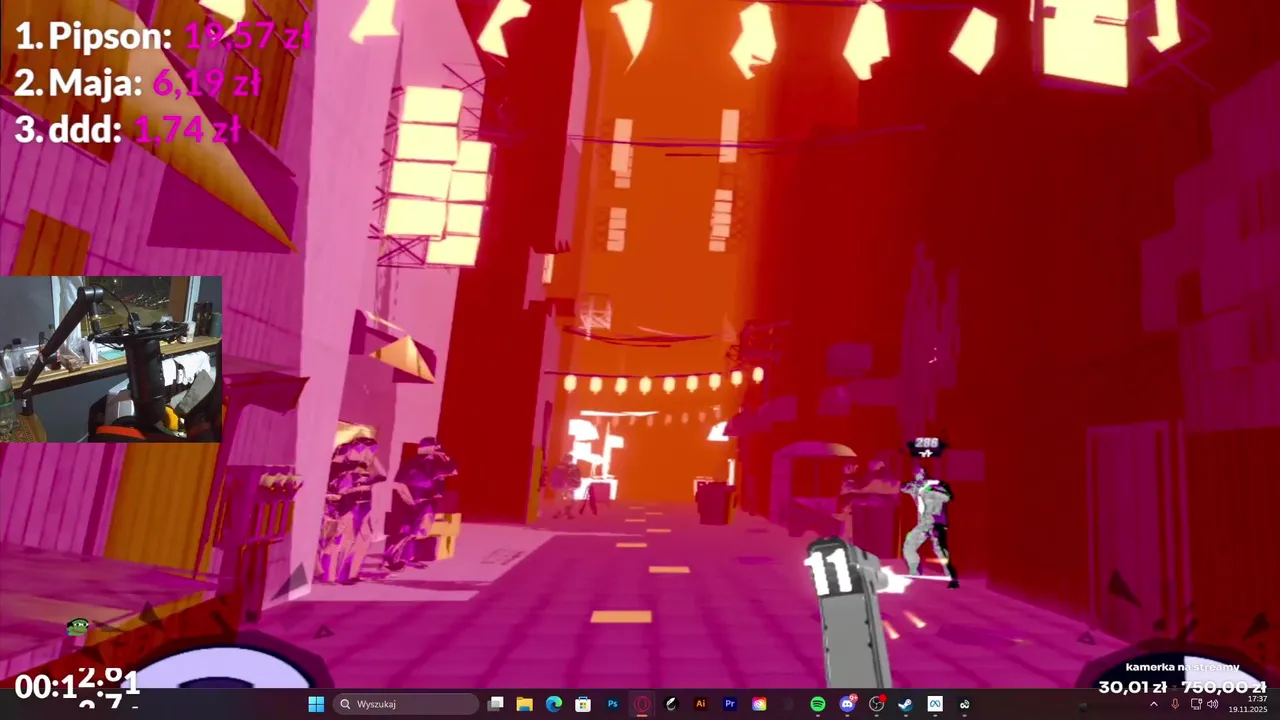Switch to Spotify in the taskbar
The height and width of the screenshot is (720, 1280).
818,704
